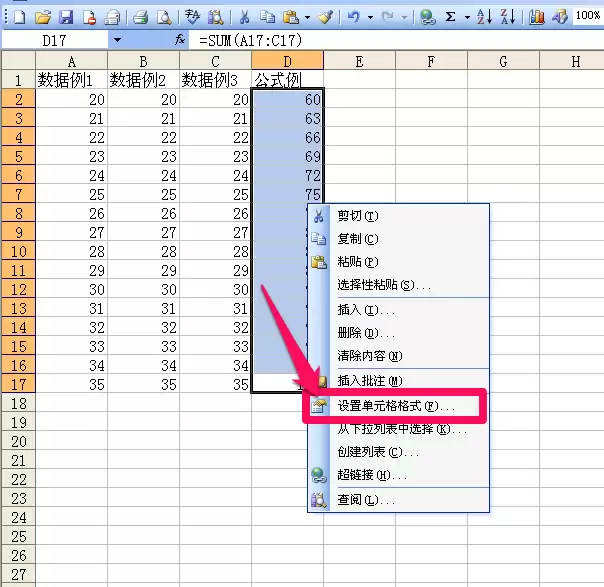Click the Format Painter brush icon
Image resolution: width=604 pixels, height=587 pixels.
tap(325, 16)
